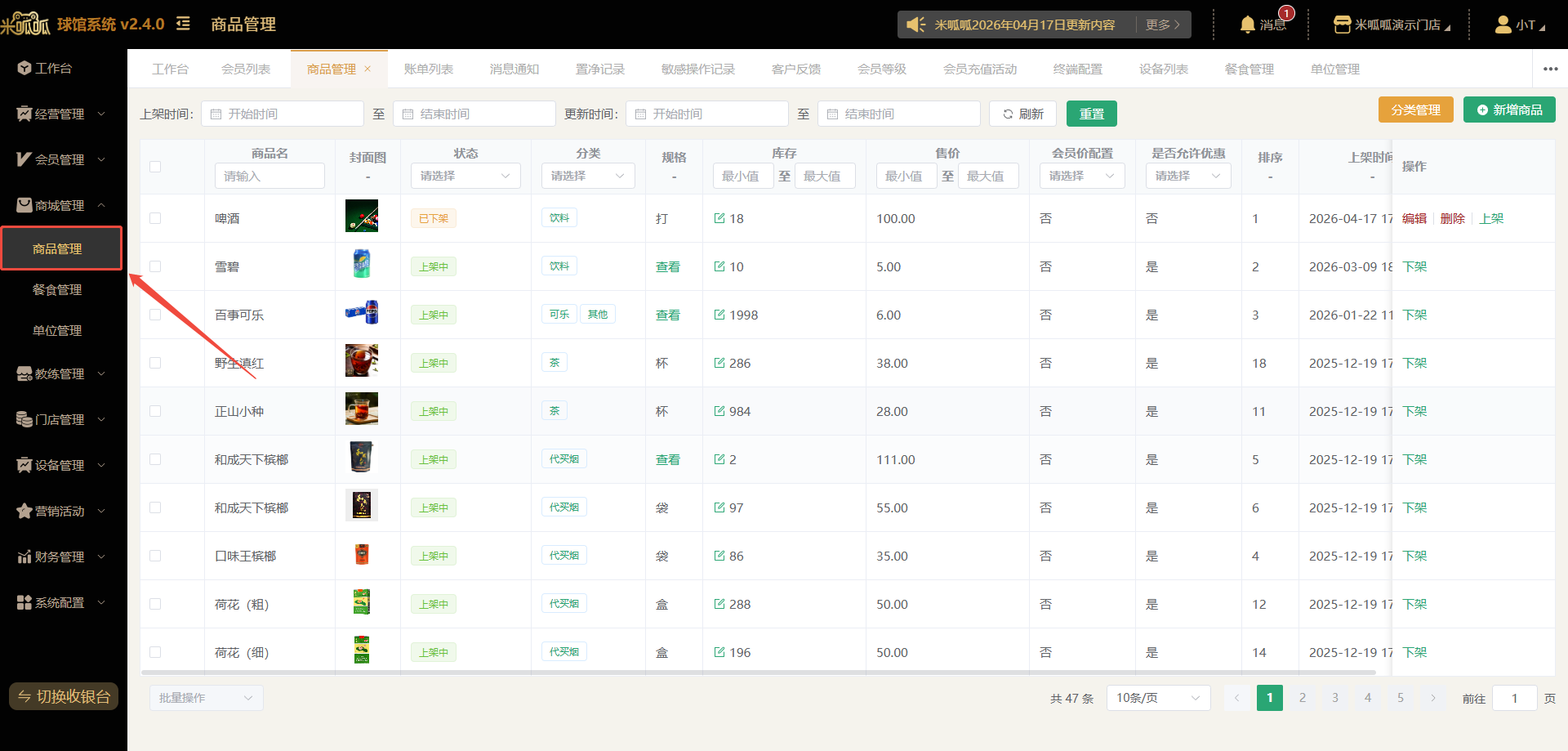Open the 小T user menu
The width and height of the screenshot is (1568, 751).
click(x=1520, y=25)
